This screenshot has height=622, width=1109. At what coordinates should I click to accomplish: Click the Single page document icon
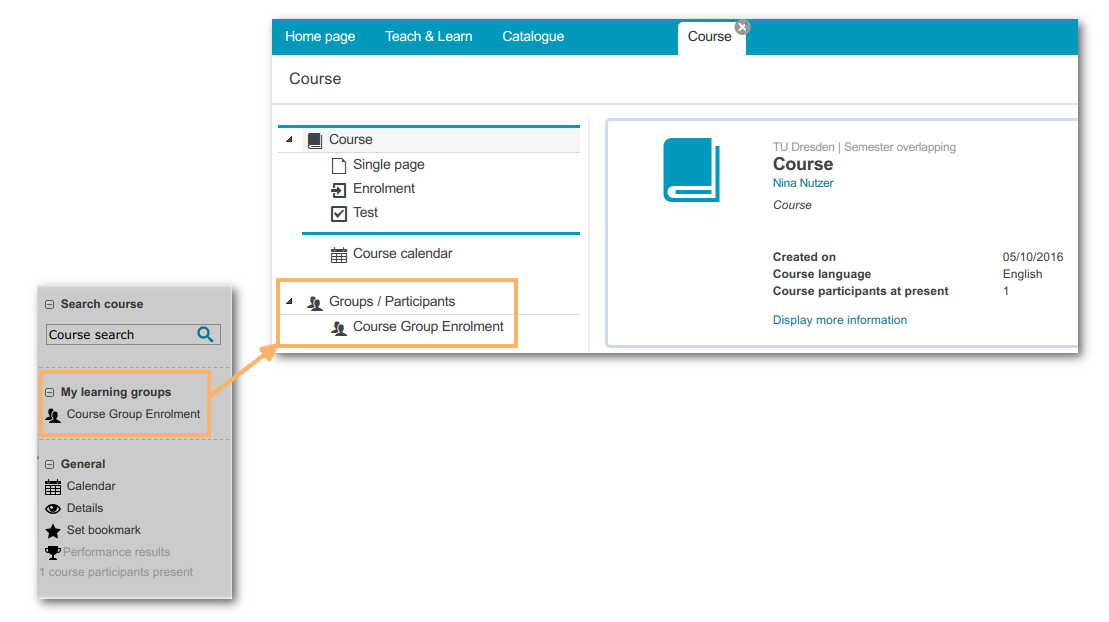338,165
